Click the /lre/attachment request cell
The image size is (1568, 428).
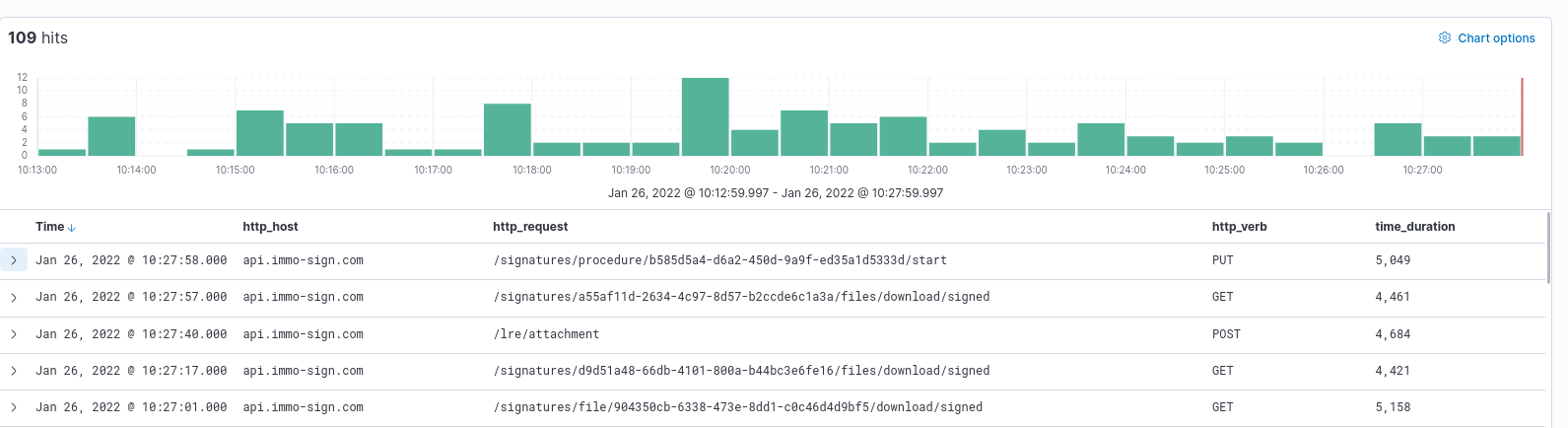pyautogui.click(x=546, y=334)
